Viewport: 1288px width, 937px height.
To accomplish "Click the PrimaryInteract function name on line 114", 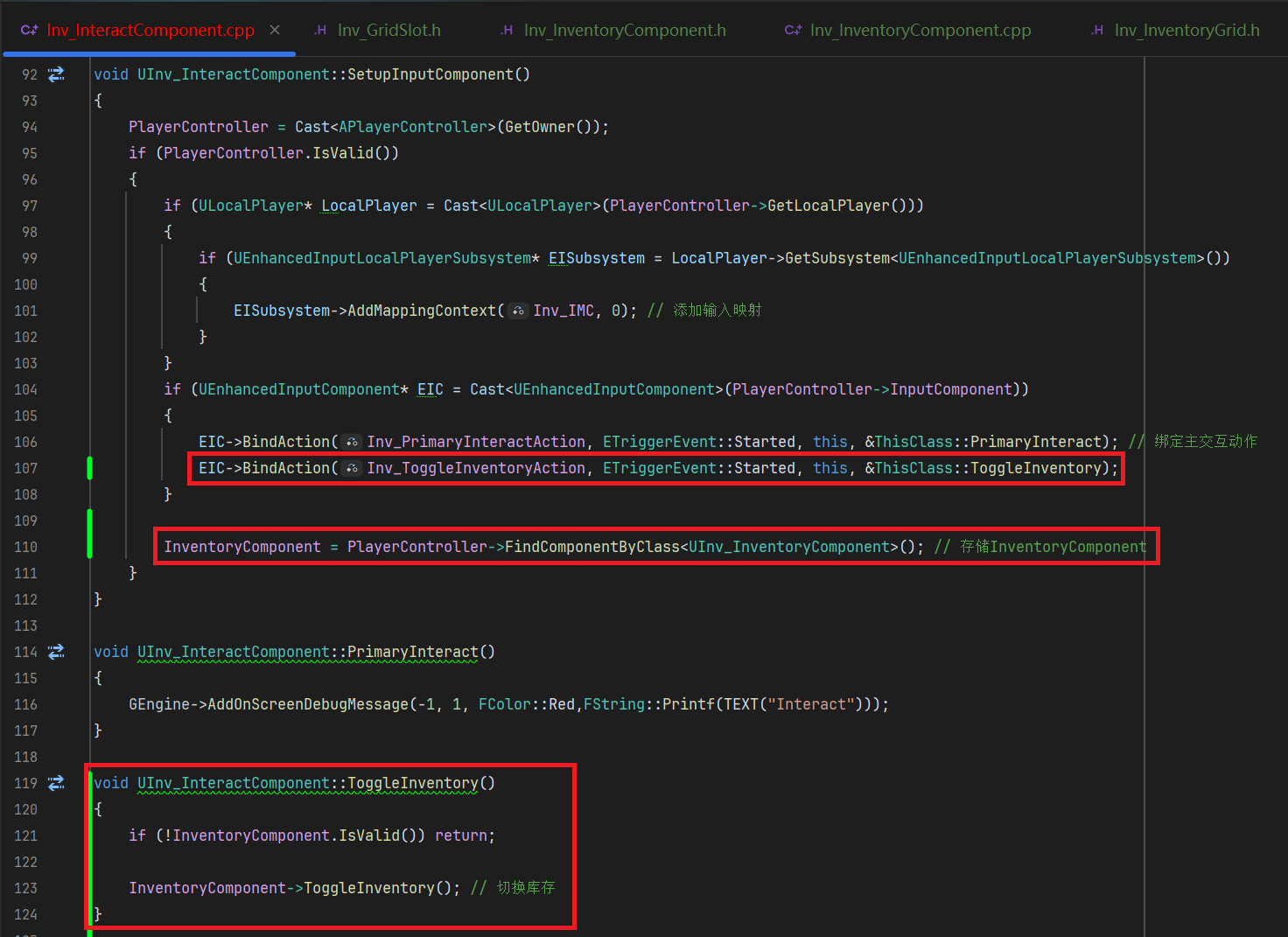I will coord(413,652).
